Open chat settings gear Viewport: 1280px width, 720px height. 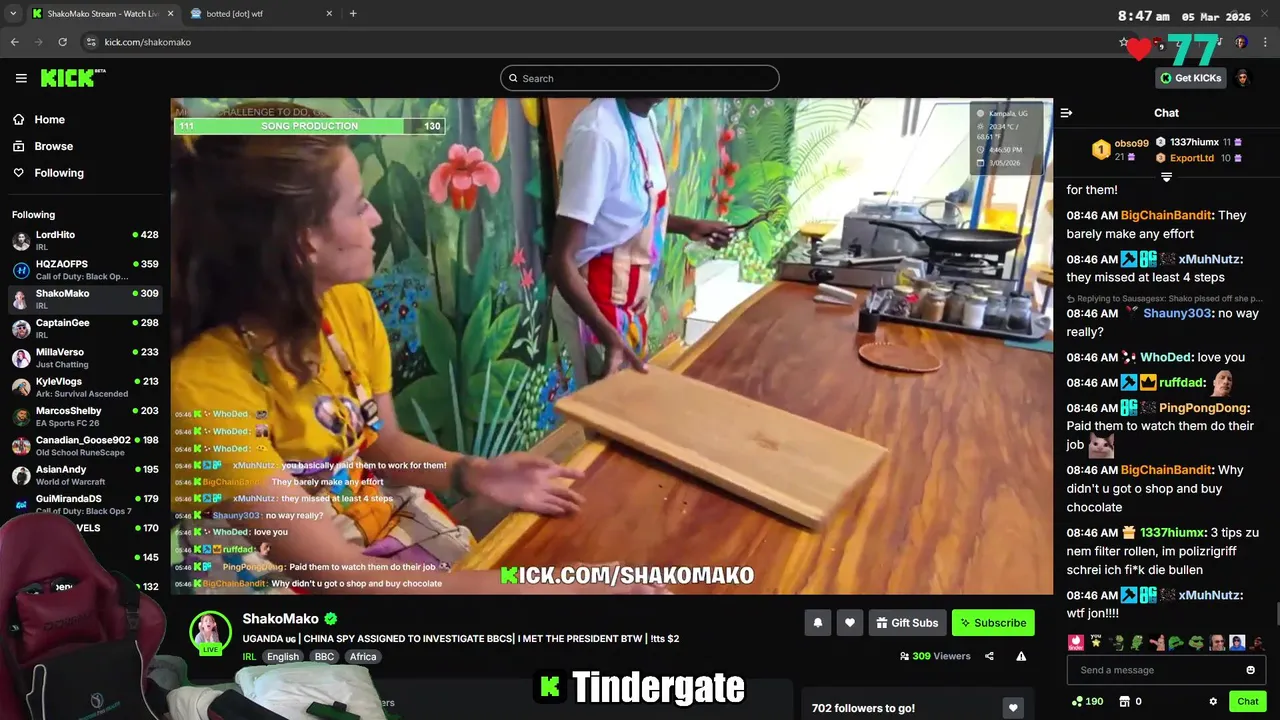[x=1213, y=701]
